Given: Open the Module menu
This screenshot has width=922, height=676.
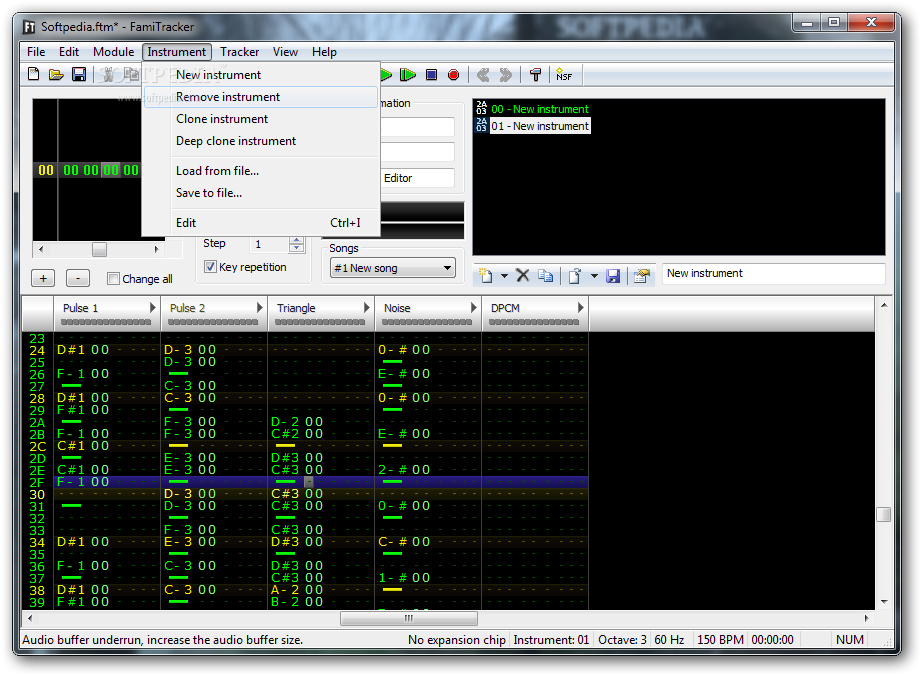Looking at the screenshot, I should click(x=113, y=52).
